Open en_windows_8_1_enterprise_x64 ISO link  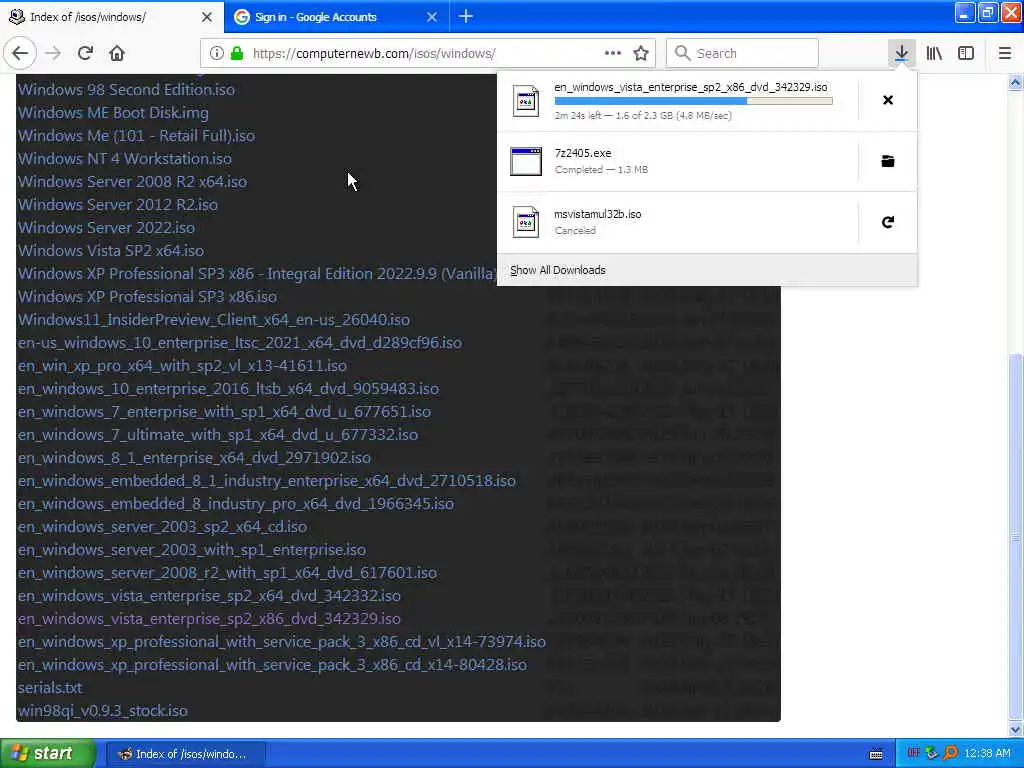[x=194, y=458]
